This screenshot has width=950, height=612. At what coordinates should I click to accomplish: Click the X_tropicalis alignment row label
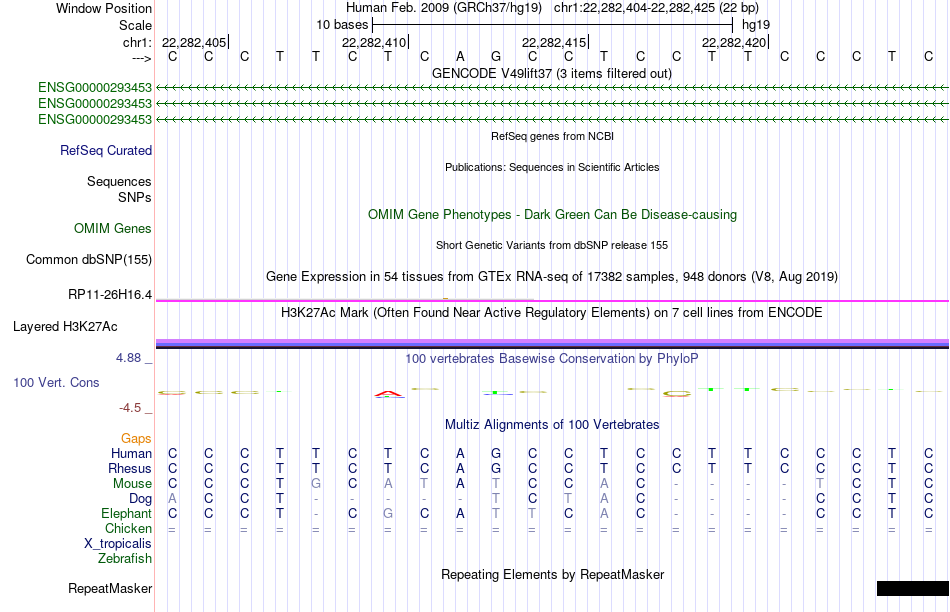coord(118,544)
